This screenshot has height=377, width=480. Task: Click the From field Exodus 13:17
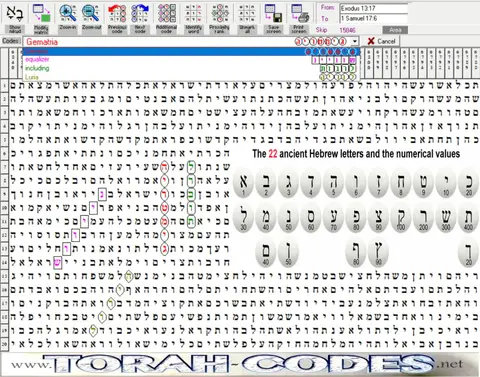tap(374, 8)
